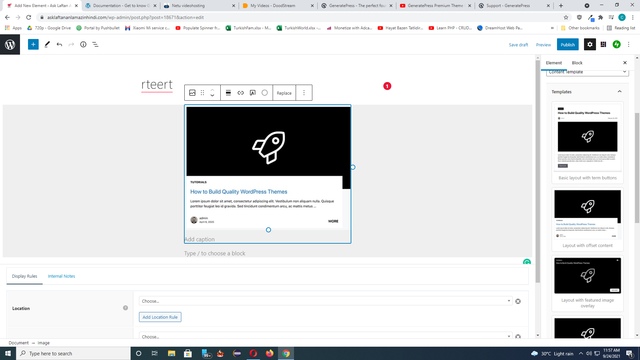
Task: Switch to the Block sidebar tab
Action: (577, 63)
